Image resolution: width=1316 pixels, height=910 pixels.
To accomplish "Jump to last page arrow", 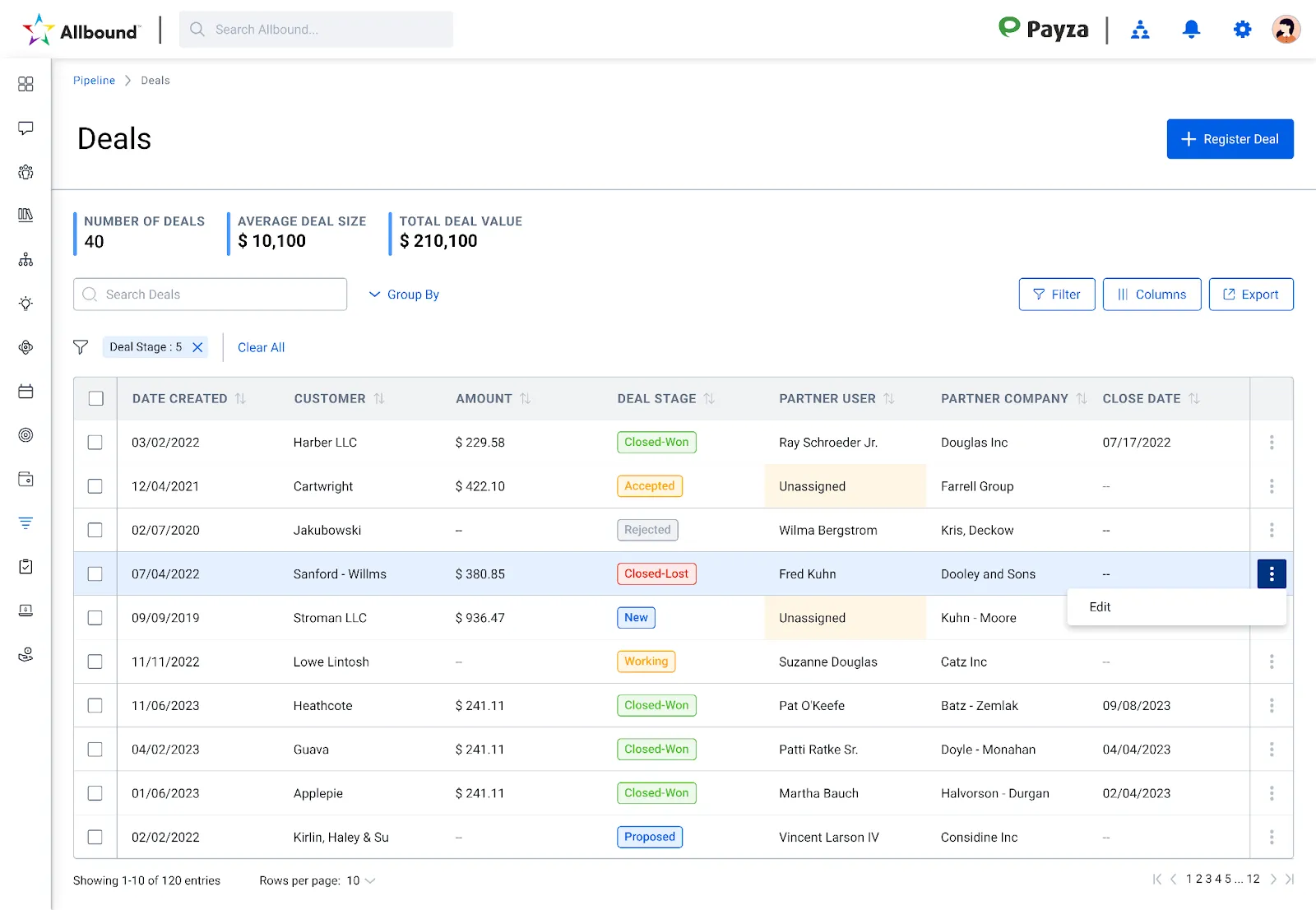I will pos(1290,879).
